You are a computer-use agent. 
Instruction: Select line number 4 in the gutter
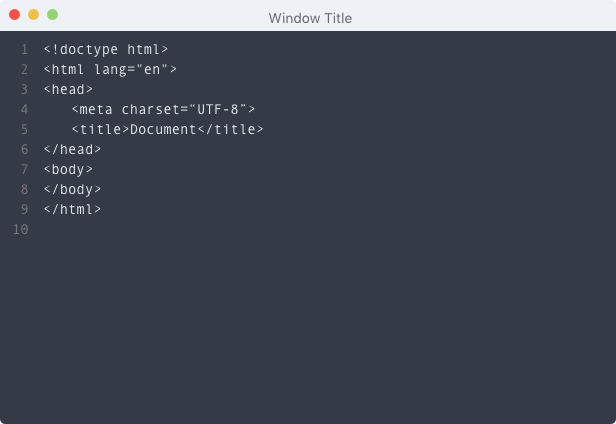24,109
